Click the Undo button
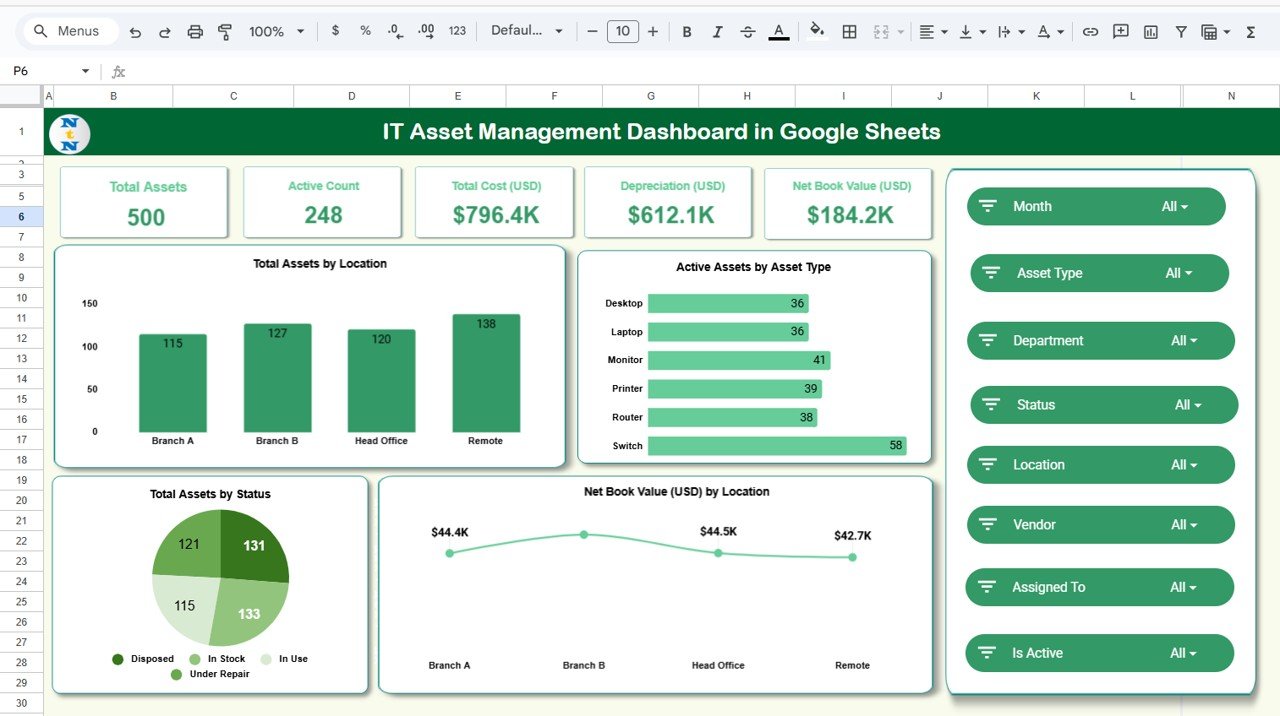The width and height of the screenshot is (1280, 716). tap(136, 31)
